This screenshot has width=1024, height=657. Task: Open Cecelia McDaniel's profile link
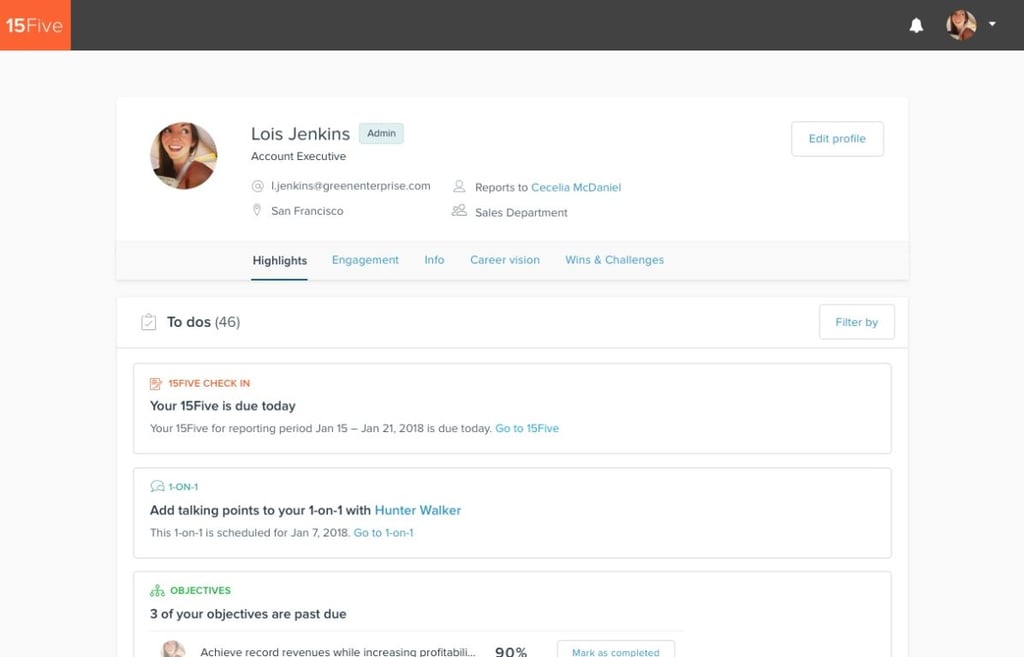576,187
